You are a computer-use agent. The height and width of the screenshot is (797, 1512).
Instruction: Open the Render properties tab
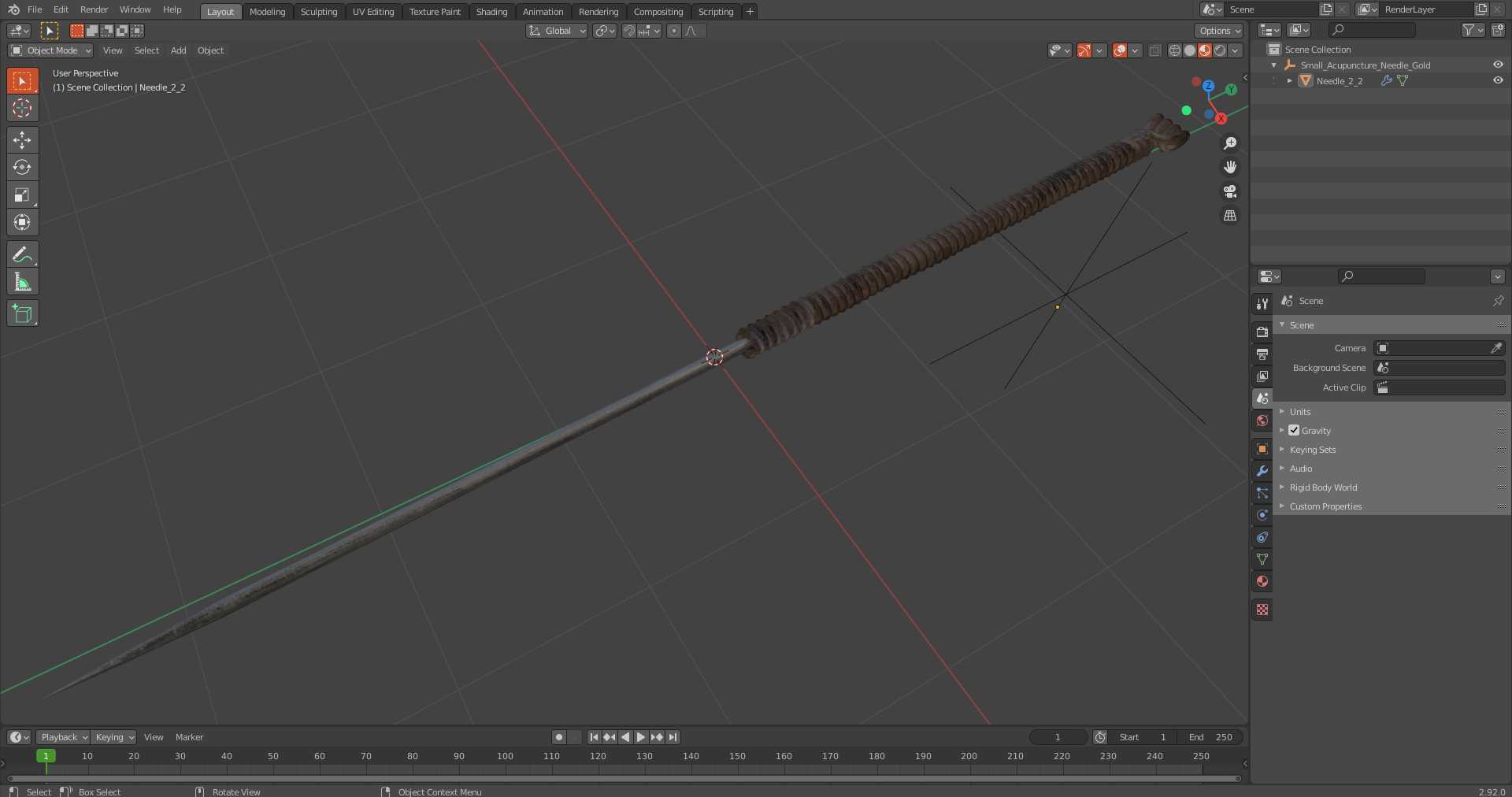[1262, 332]
